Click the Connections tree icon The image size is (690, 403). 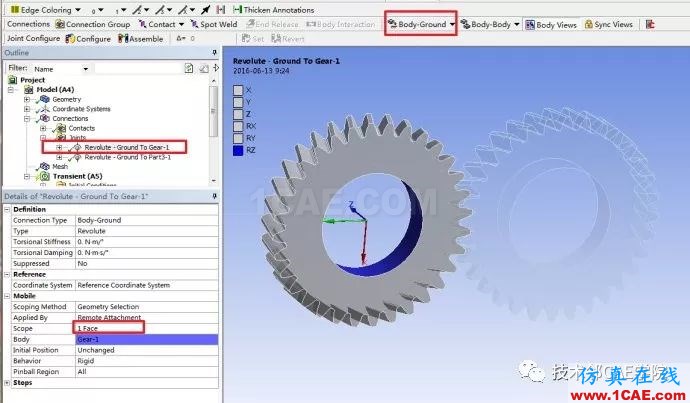pos(45,118)
